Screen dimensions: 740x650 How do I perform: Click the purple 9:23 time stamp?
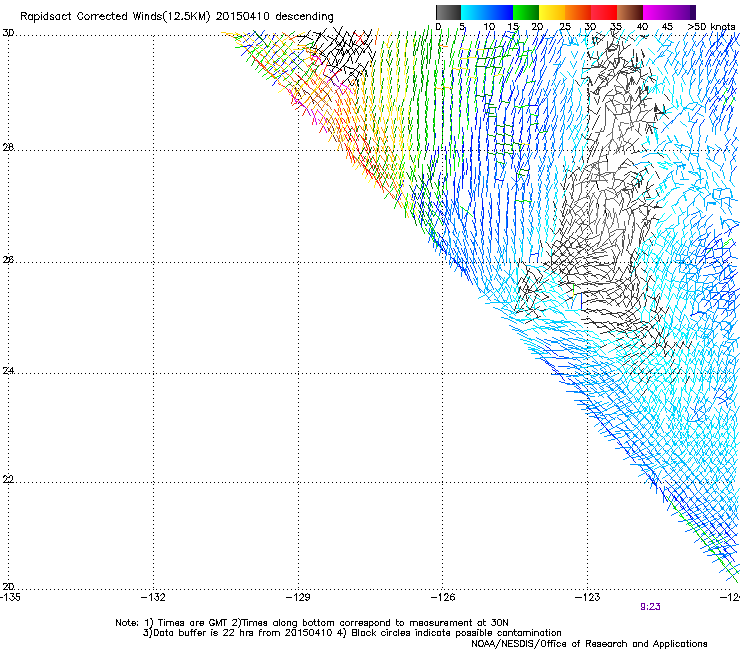[x=650, y=607]
